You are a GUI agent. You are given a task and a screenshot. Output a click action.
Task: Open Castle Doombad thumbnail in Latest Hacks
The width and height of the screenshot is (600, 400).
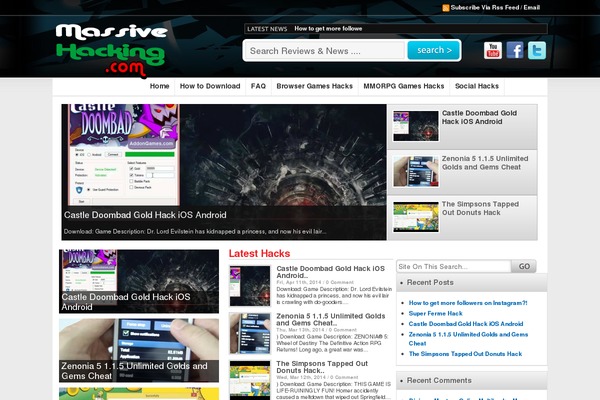[x=250, y=286]
